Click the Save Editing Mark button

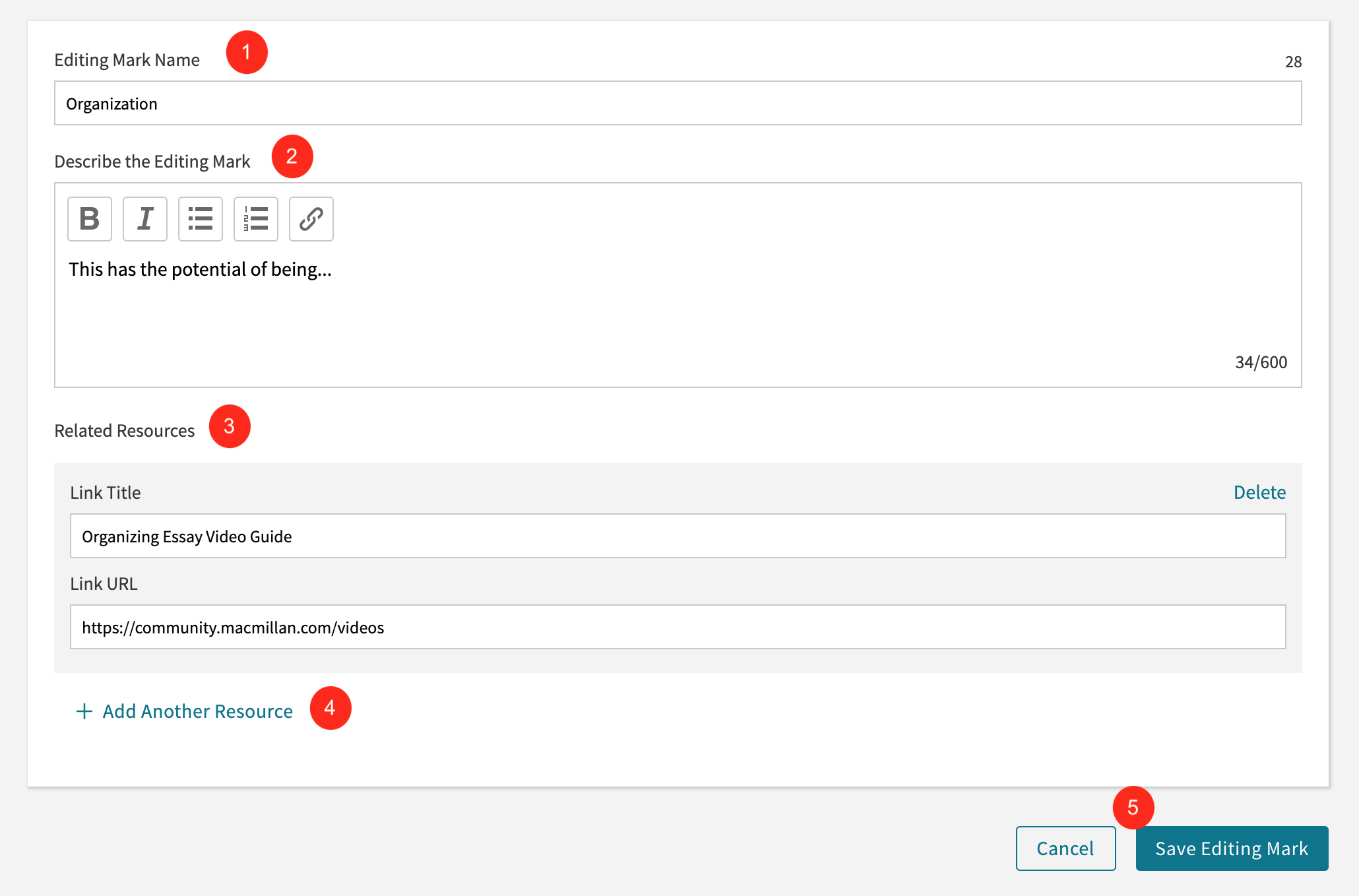[1231, 848]
